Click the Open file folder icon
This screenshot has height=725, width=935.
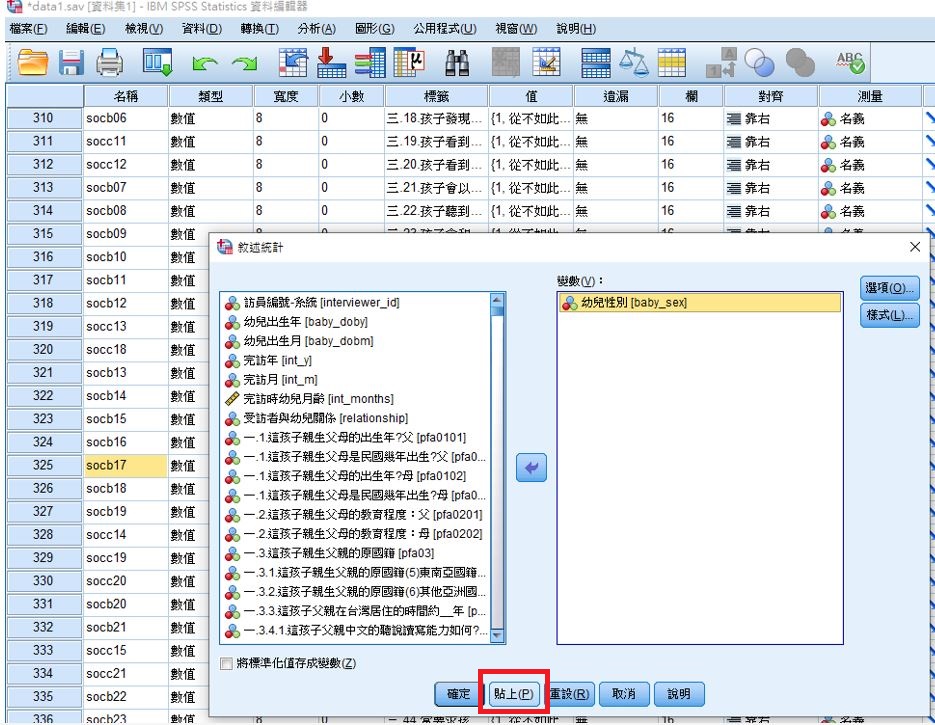click(32, 64)
